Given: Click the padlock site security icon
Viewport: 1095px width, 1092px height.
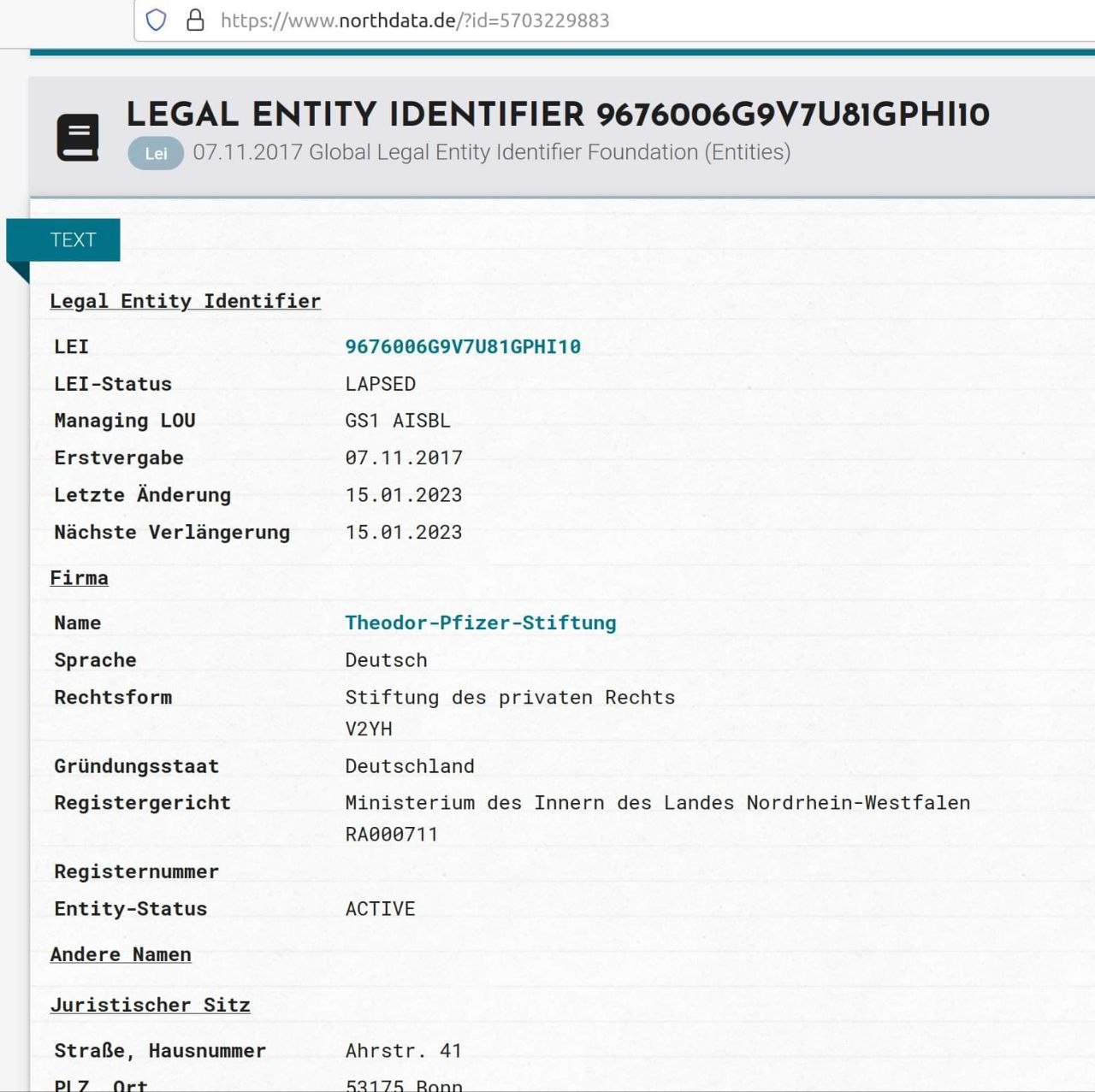Looking at the screenshot, I should click(195, 20).
